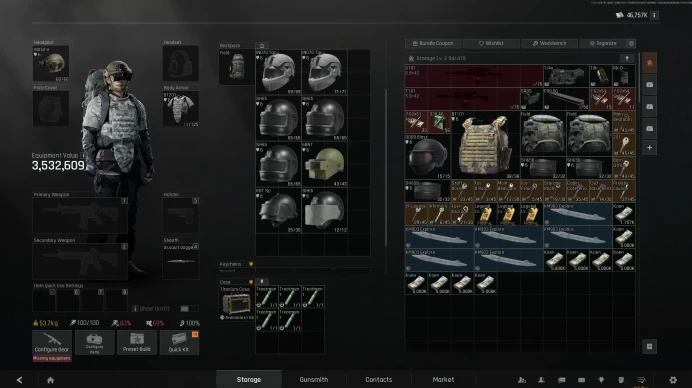Select the first T191 rifle in storage
The height and width of the screenshot is (388, 692).
click(x=474, y=76)
